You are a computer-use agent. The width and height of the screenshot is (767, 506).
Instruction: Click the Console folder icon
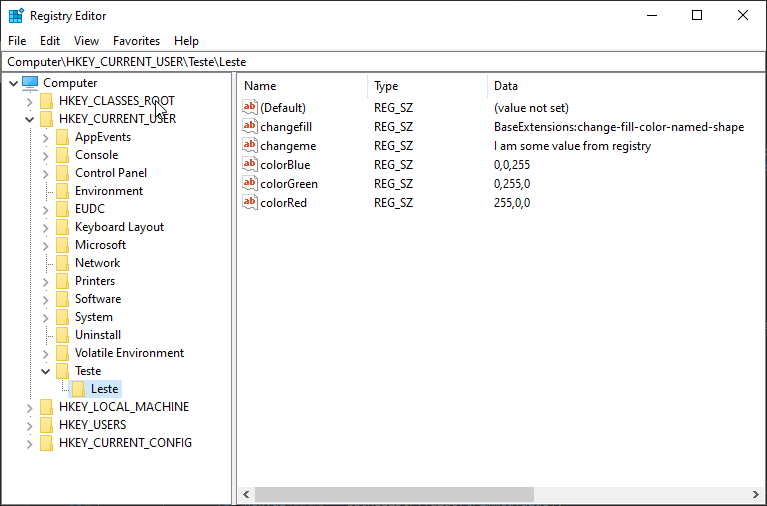[63, 155]
